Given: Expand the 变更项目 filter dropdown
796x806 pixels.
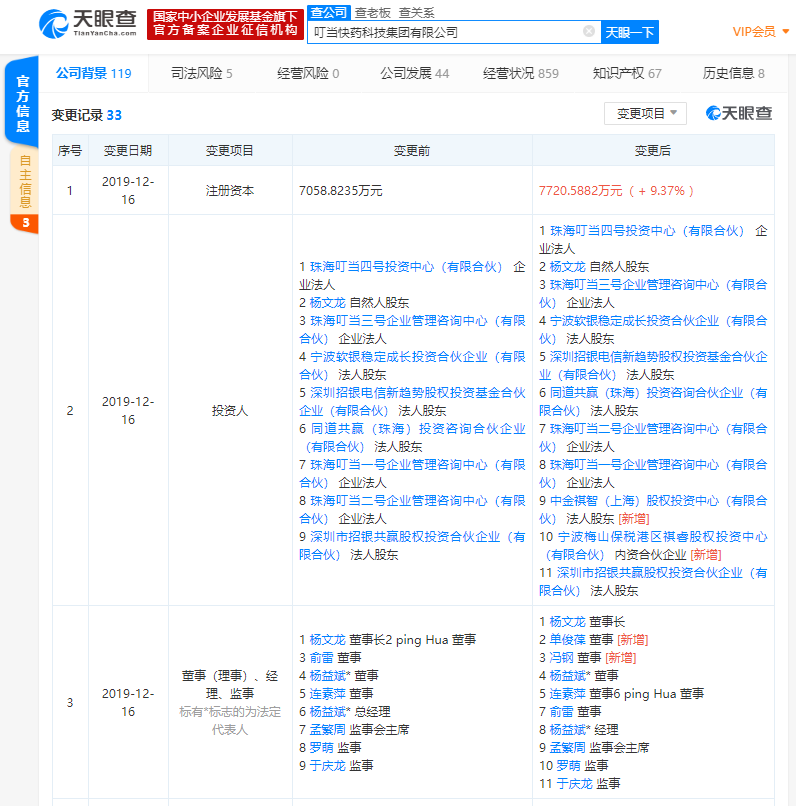Looking at the screenshot, I should pos(645,114).
